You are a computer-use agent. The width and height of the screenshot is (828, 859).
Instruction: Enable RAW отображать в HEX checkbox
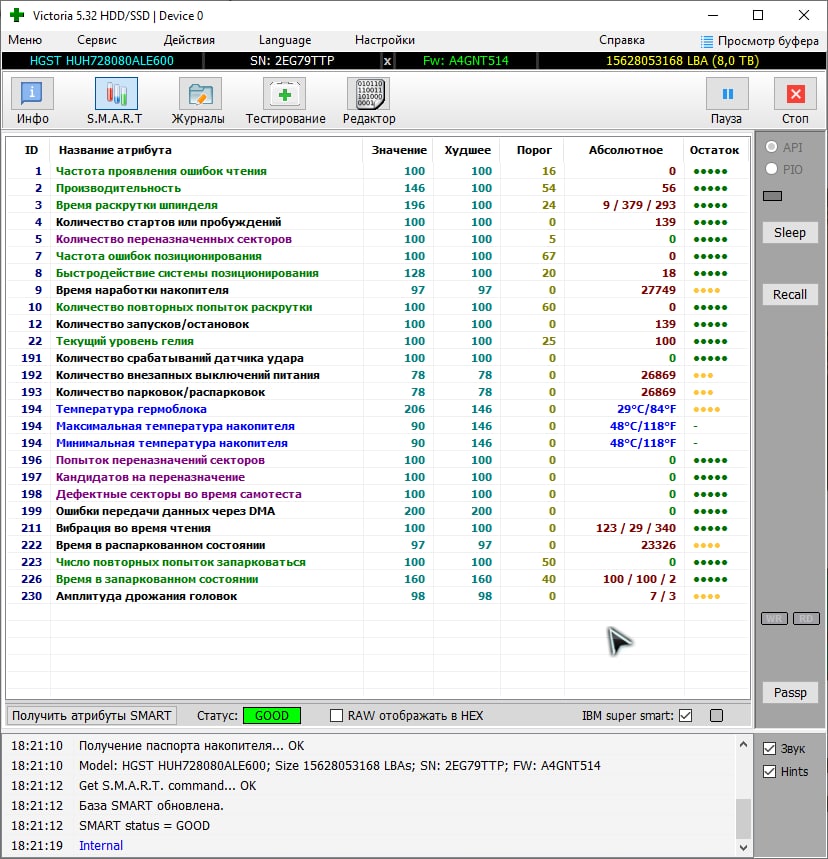[337, 716]
